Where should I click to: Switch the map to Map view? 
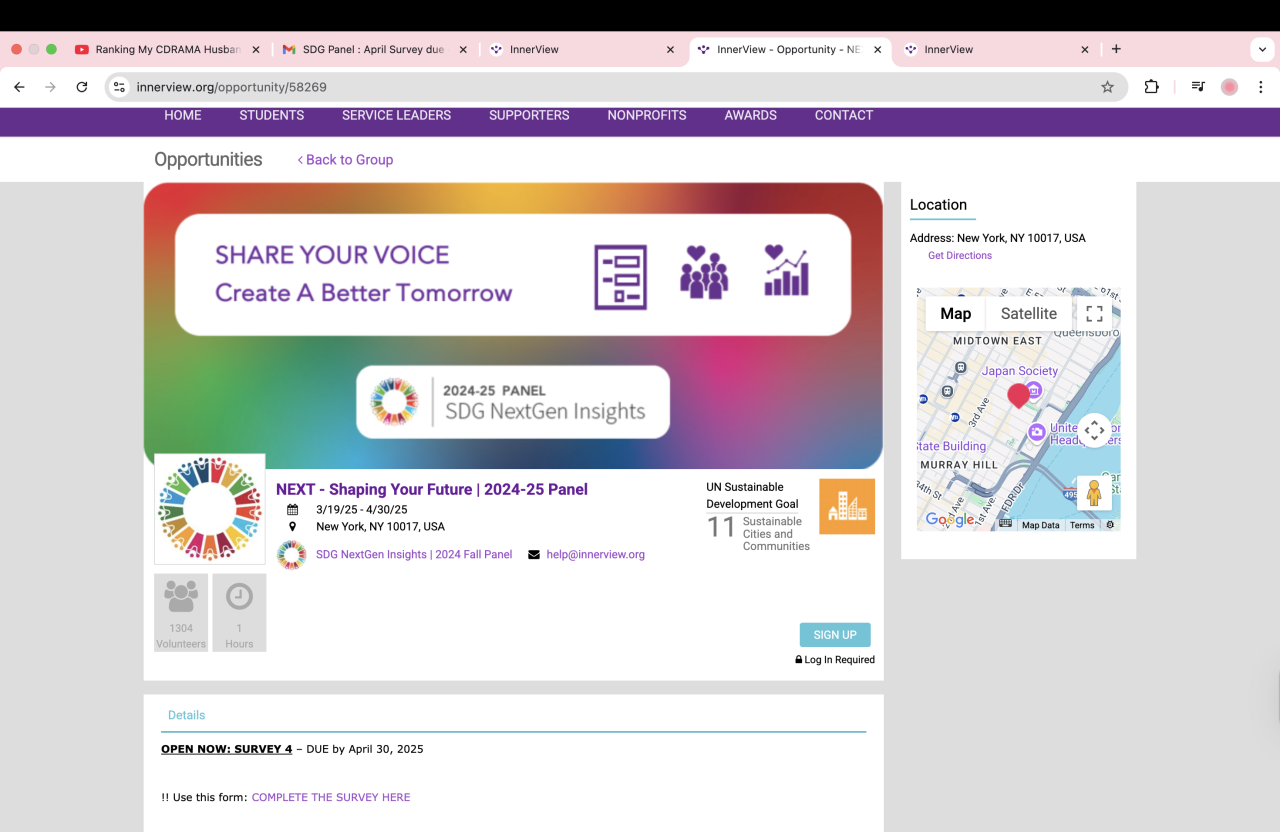click(956, 314)
